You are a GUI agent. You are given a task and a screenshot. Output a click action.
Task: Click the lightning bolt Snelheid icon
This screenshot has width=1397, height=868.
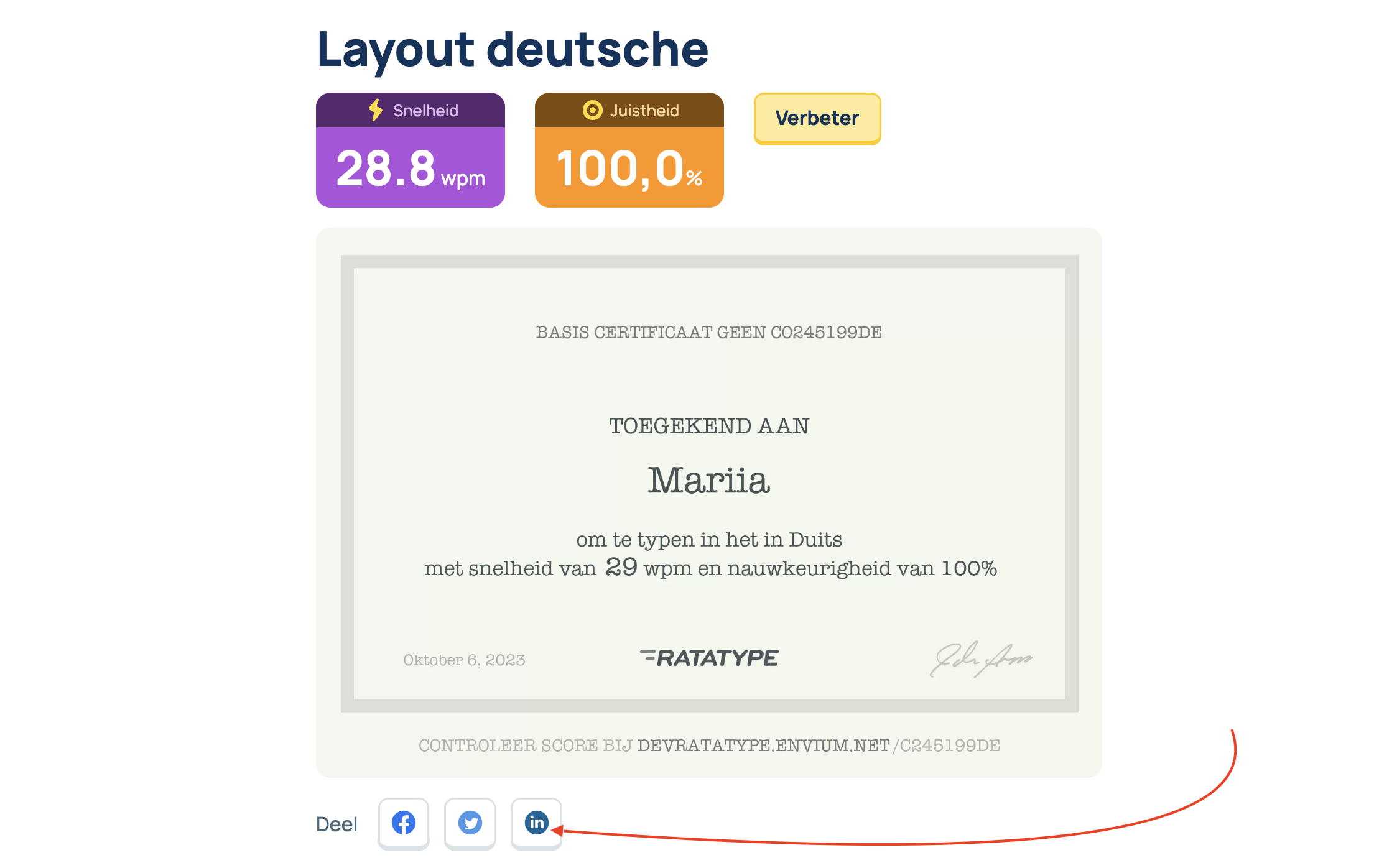(x=375, y=110)
